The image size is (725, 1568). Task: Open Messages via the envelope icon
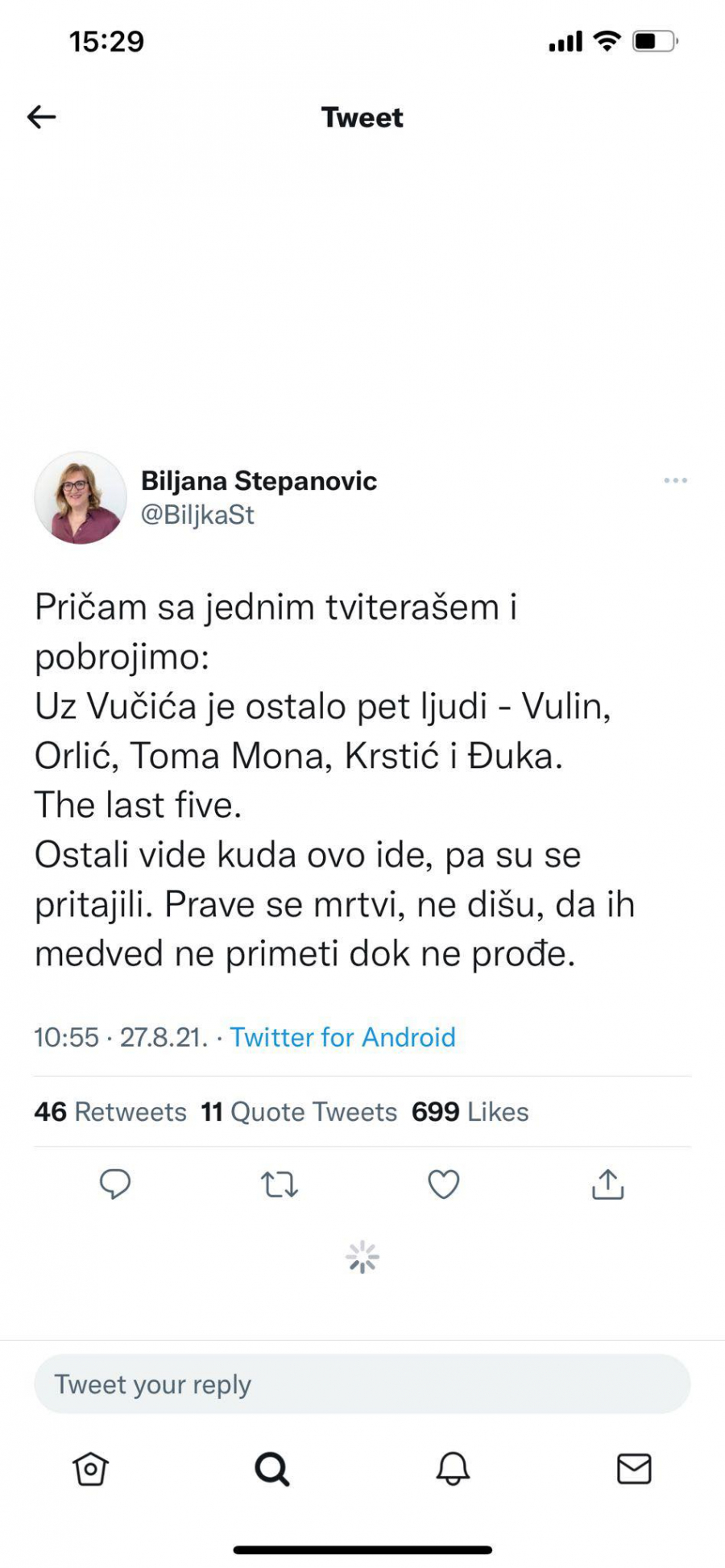point(635,1469)
